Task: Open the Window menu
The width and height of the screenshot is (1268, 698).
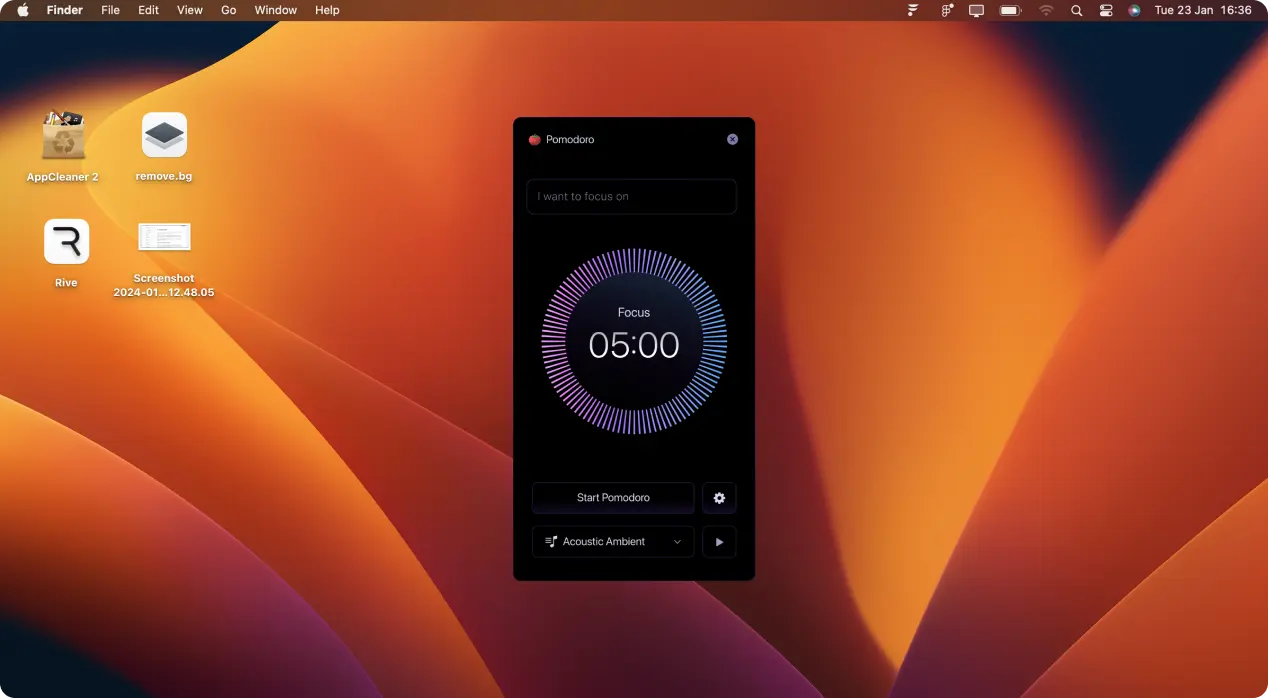Action: coord(276,10)
